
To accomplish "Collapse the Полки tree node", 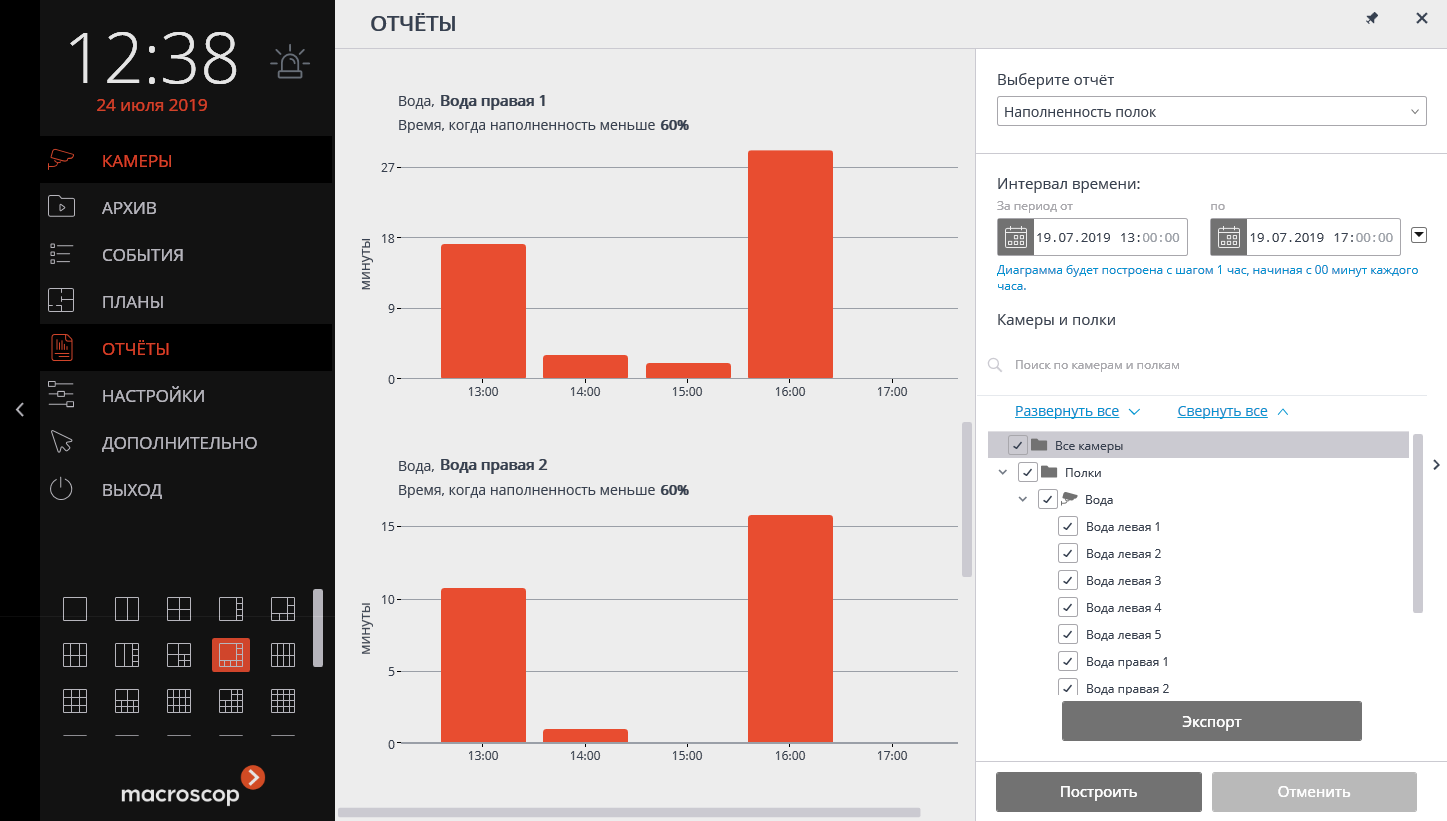I will [x=1003, y=472].
